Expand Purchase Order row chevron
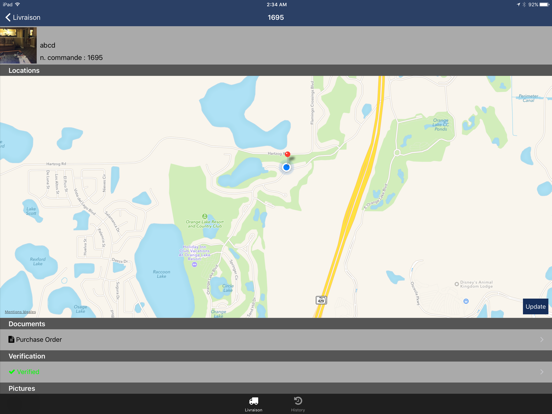552x414 pixels. click(542, 339)
